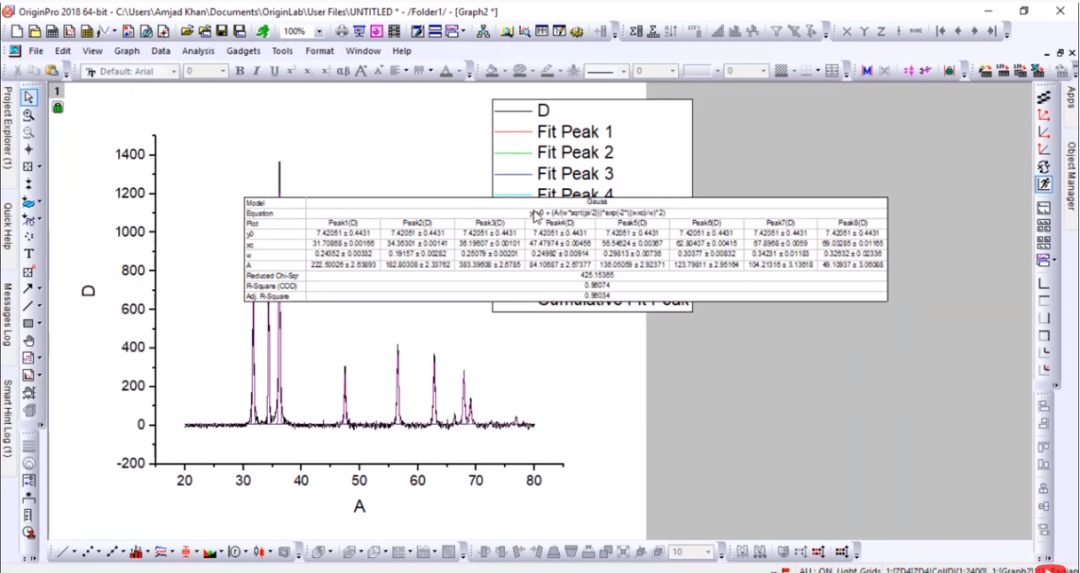Click the Print icon in toolbar
The width and height of the screenshot is (1080, 573).
point(343,32)
